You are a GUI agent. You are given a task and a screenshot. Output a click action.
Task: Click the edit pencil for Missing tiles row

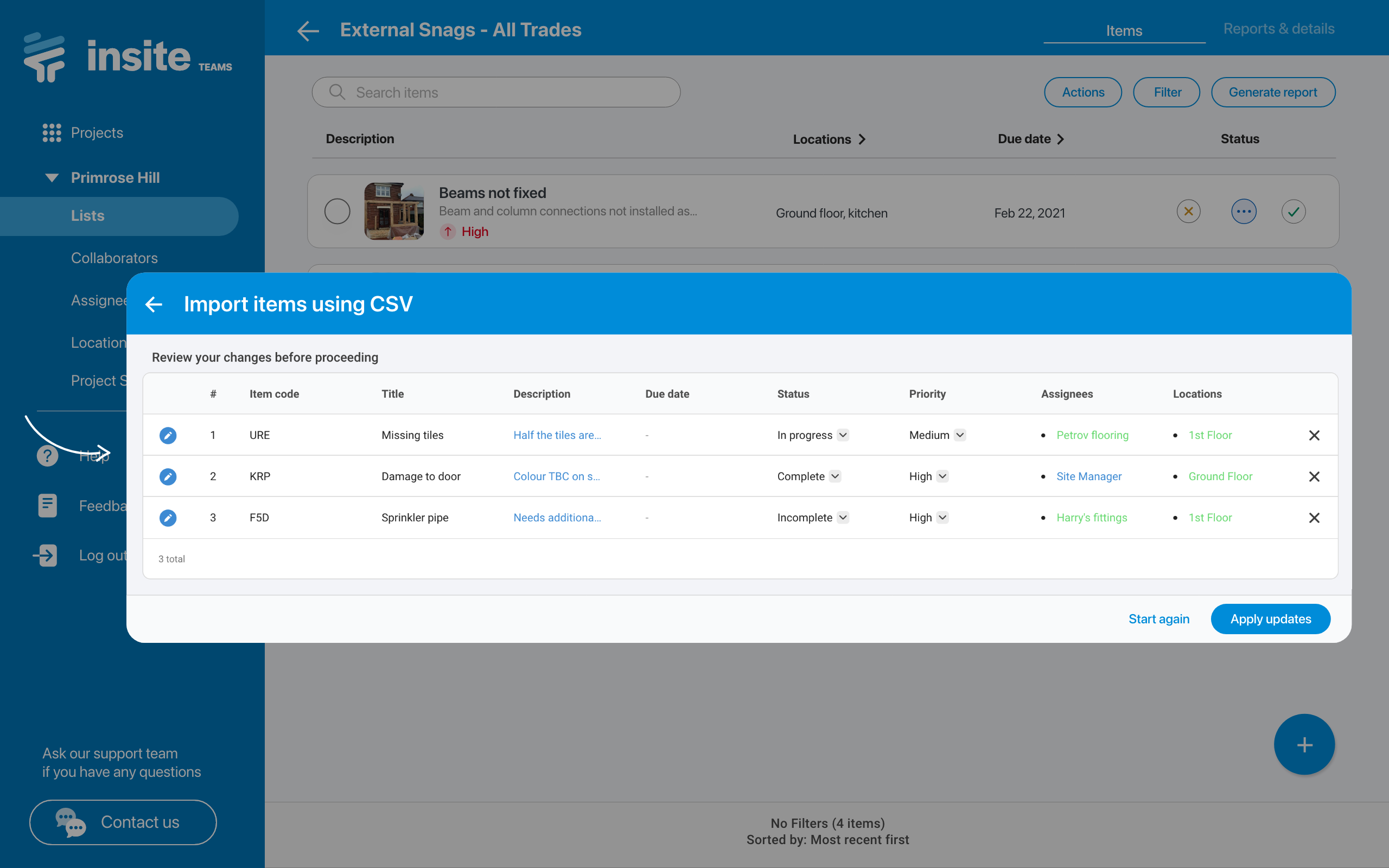[x=168, y=435]
